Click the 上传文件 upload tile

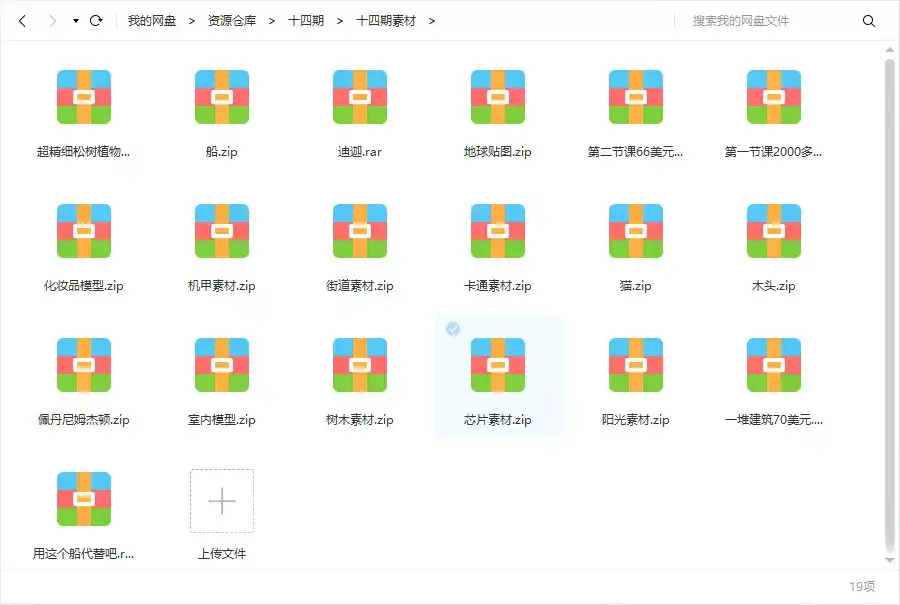click(x=221, y=500)
